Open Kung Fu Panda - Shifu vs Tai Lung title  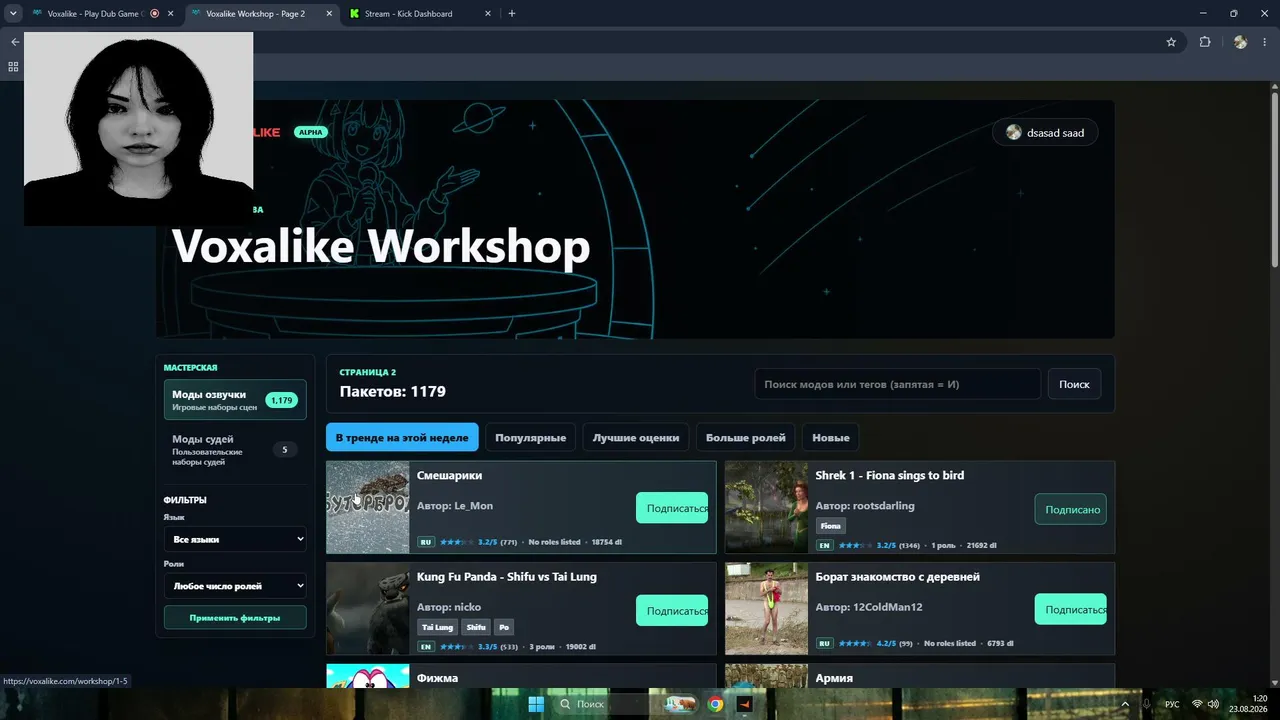point(507,577)
